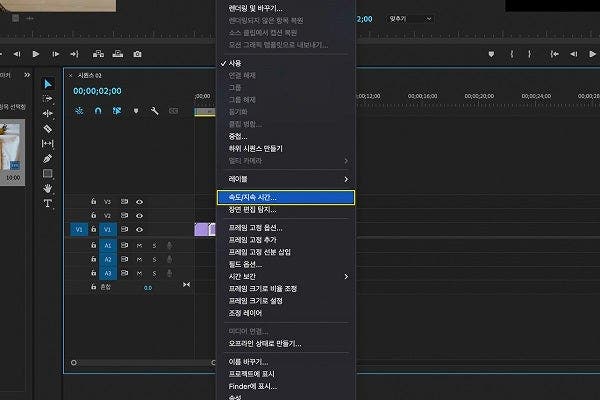This screenshot has height=400, width=600.
Task: Click the 00;00;02;00 timeline timecode
Action: 97,91
